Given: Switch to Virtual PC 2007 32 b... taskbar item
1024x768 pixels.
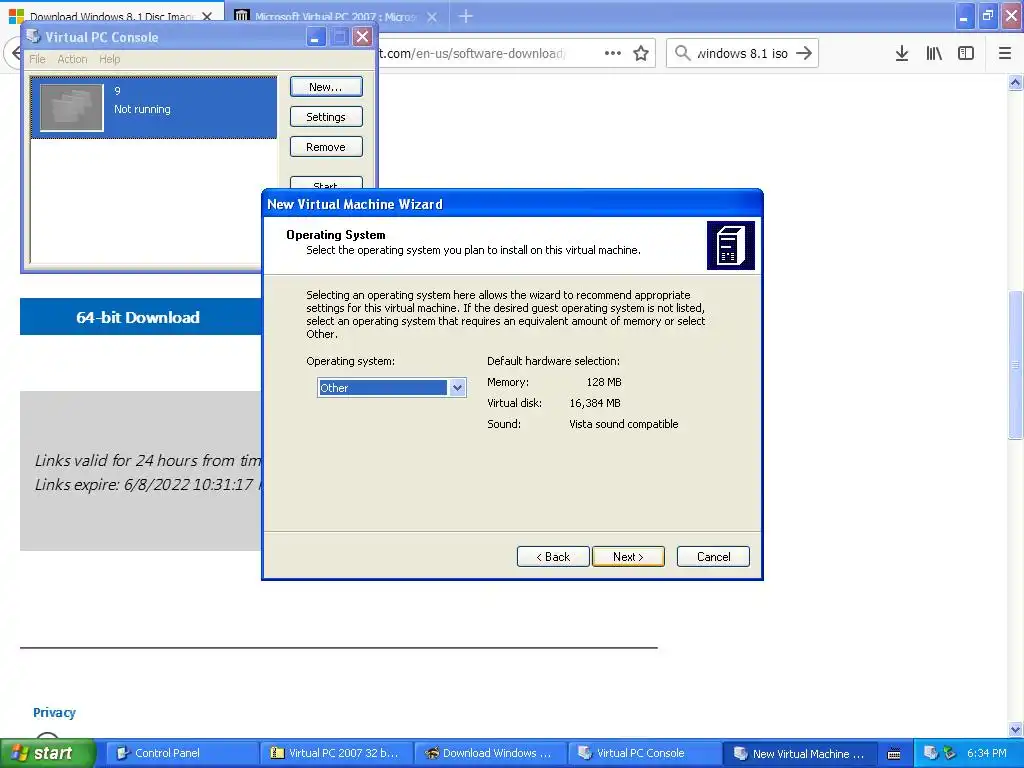Looking at the screenshot, I should pyautogui.click(x=336, y=753).
